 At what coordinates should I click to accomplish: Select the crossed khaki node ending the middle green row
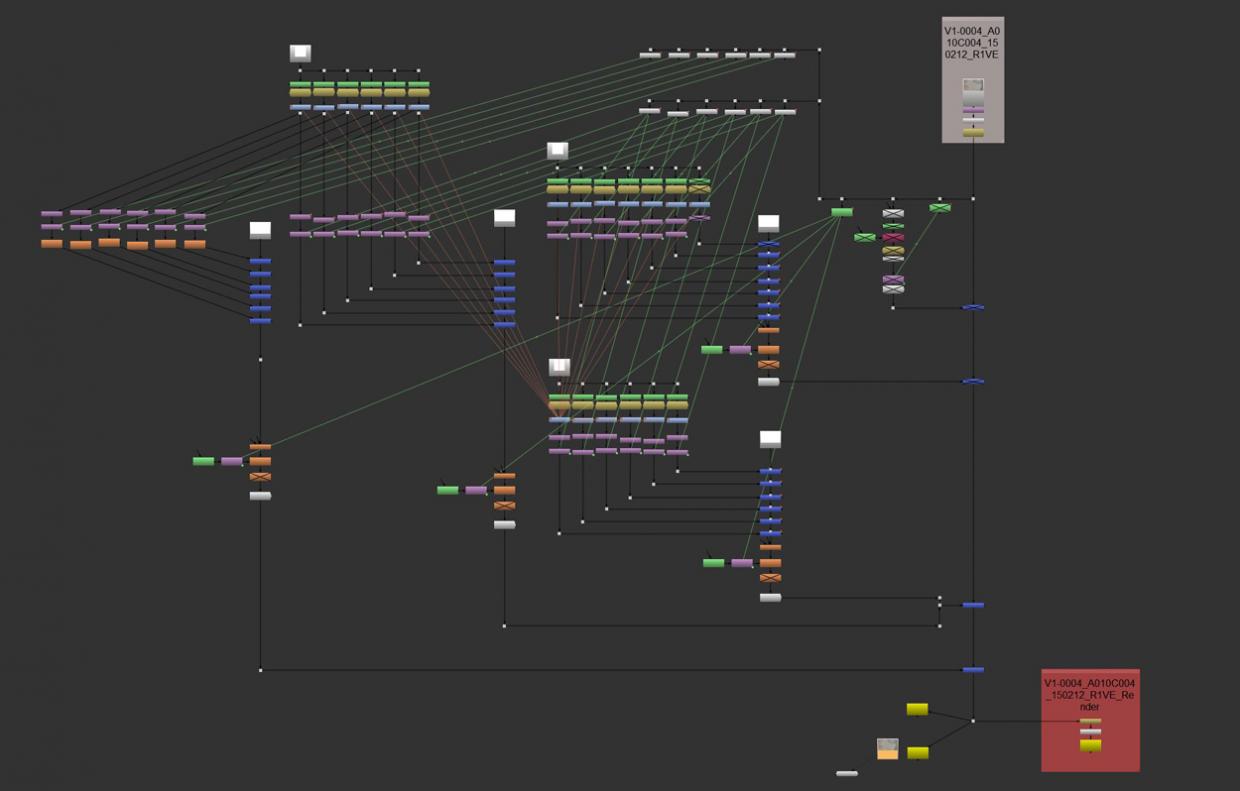tap(699, 188)
